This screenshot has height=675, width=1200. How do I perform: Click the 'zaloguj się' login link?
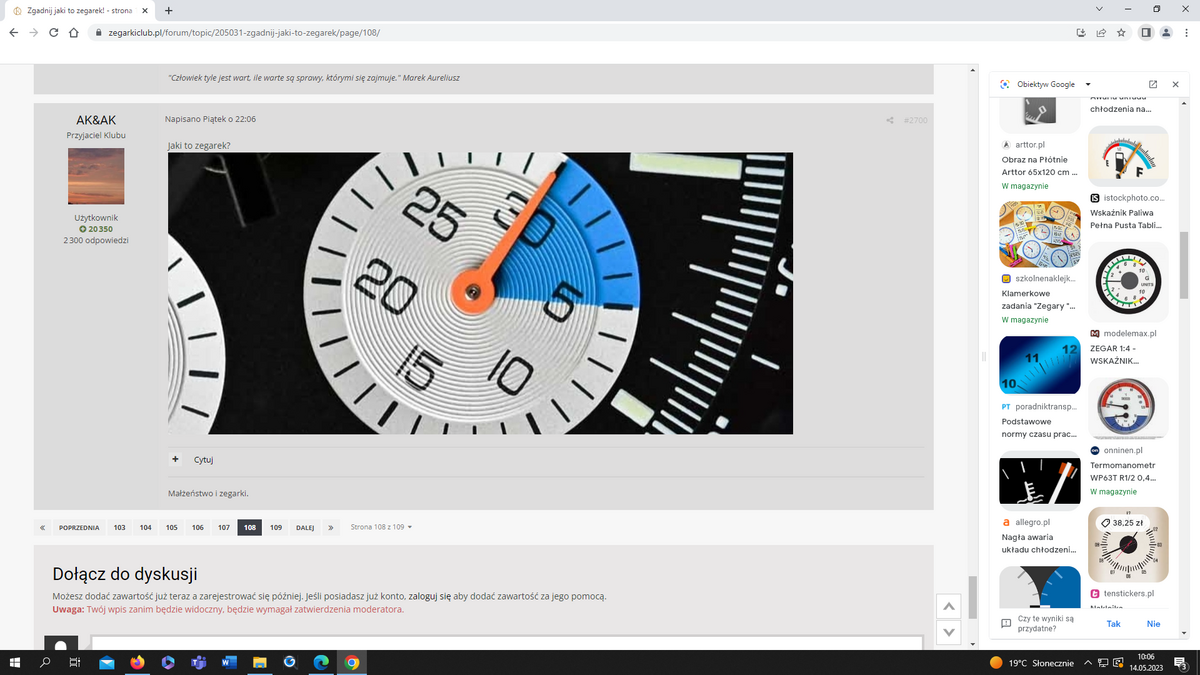tap(430, 596)
